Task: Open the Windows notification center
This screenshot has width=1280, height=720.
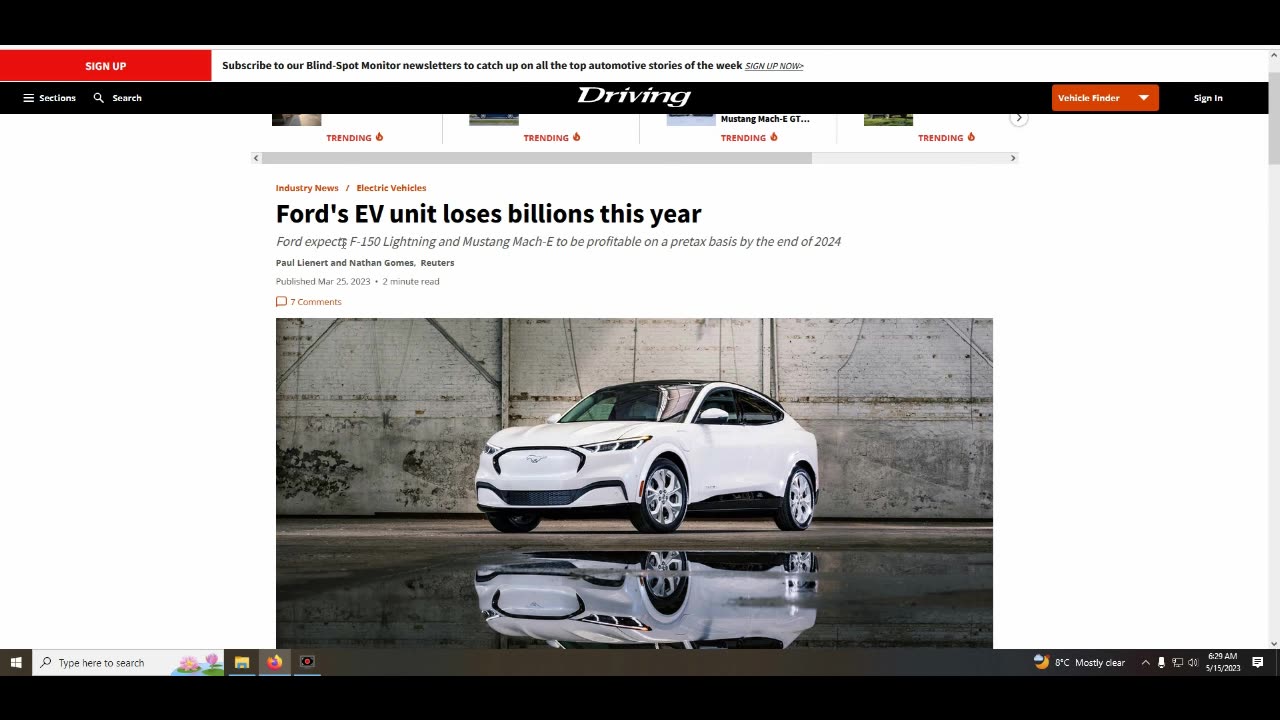Action: tap(1258, 662)
